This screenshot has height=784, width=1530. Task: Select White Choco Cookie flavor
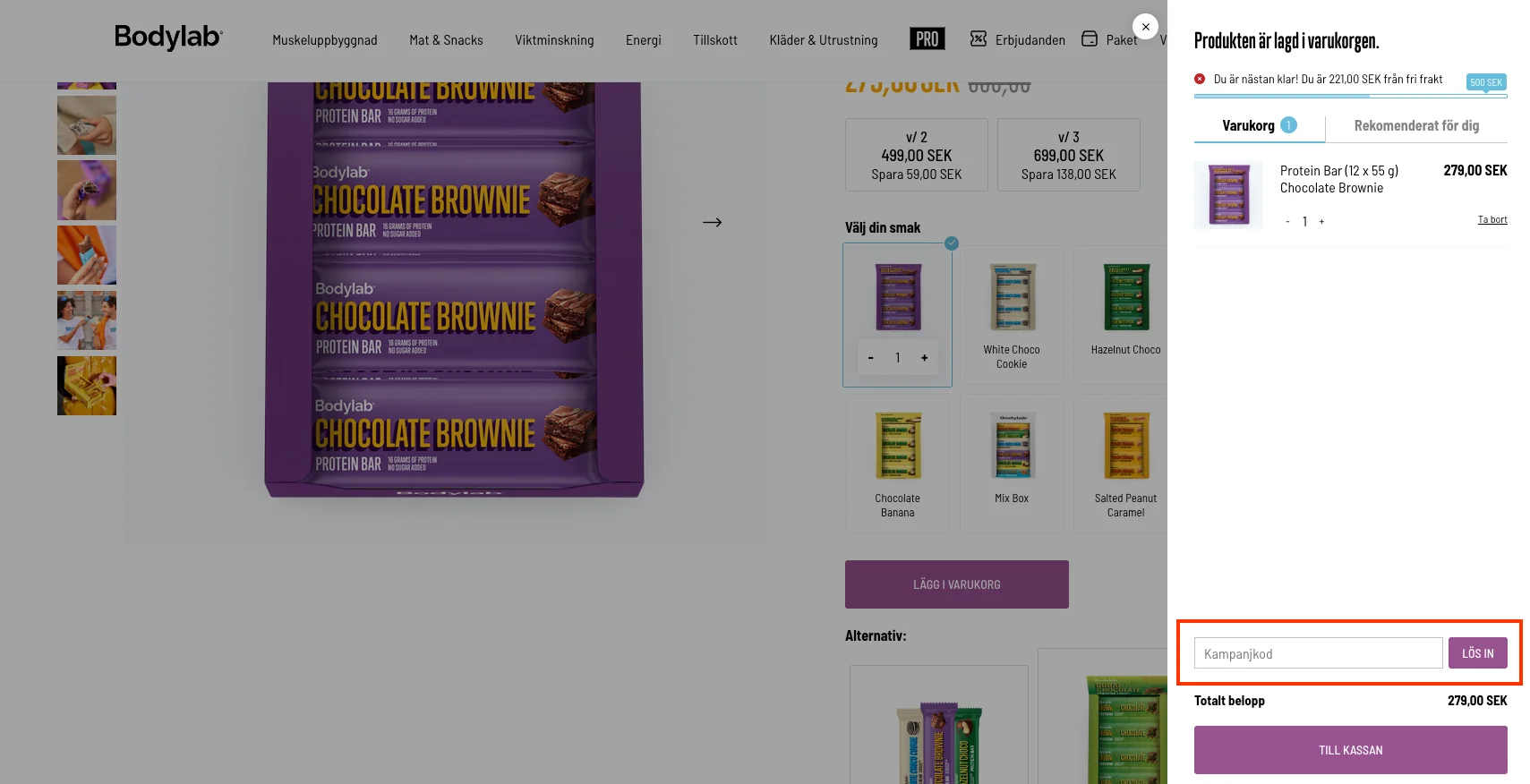pos(1012,315)
